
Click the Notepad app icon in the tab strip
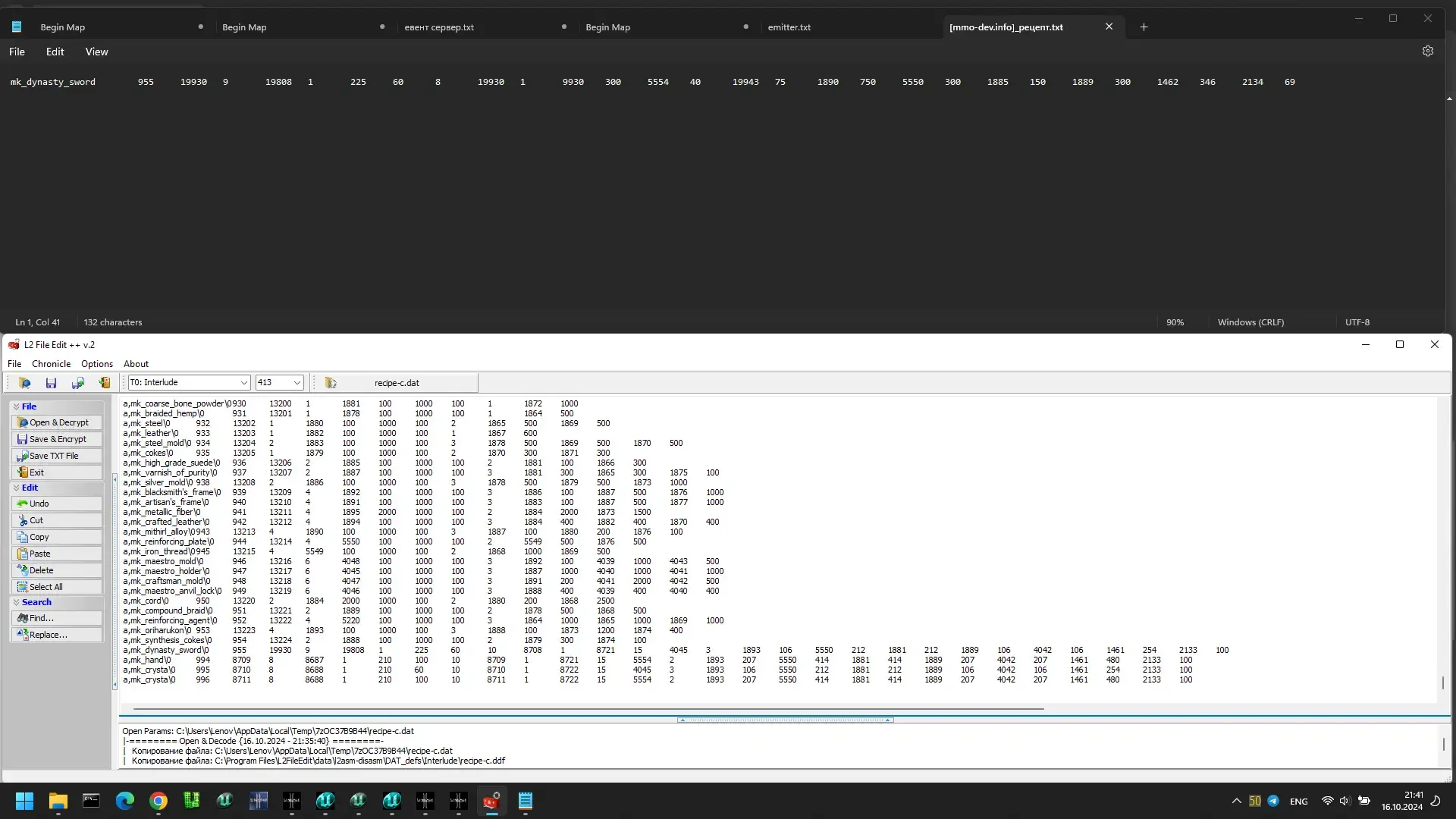[x=16, y=27]
